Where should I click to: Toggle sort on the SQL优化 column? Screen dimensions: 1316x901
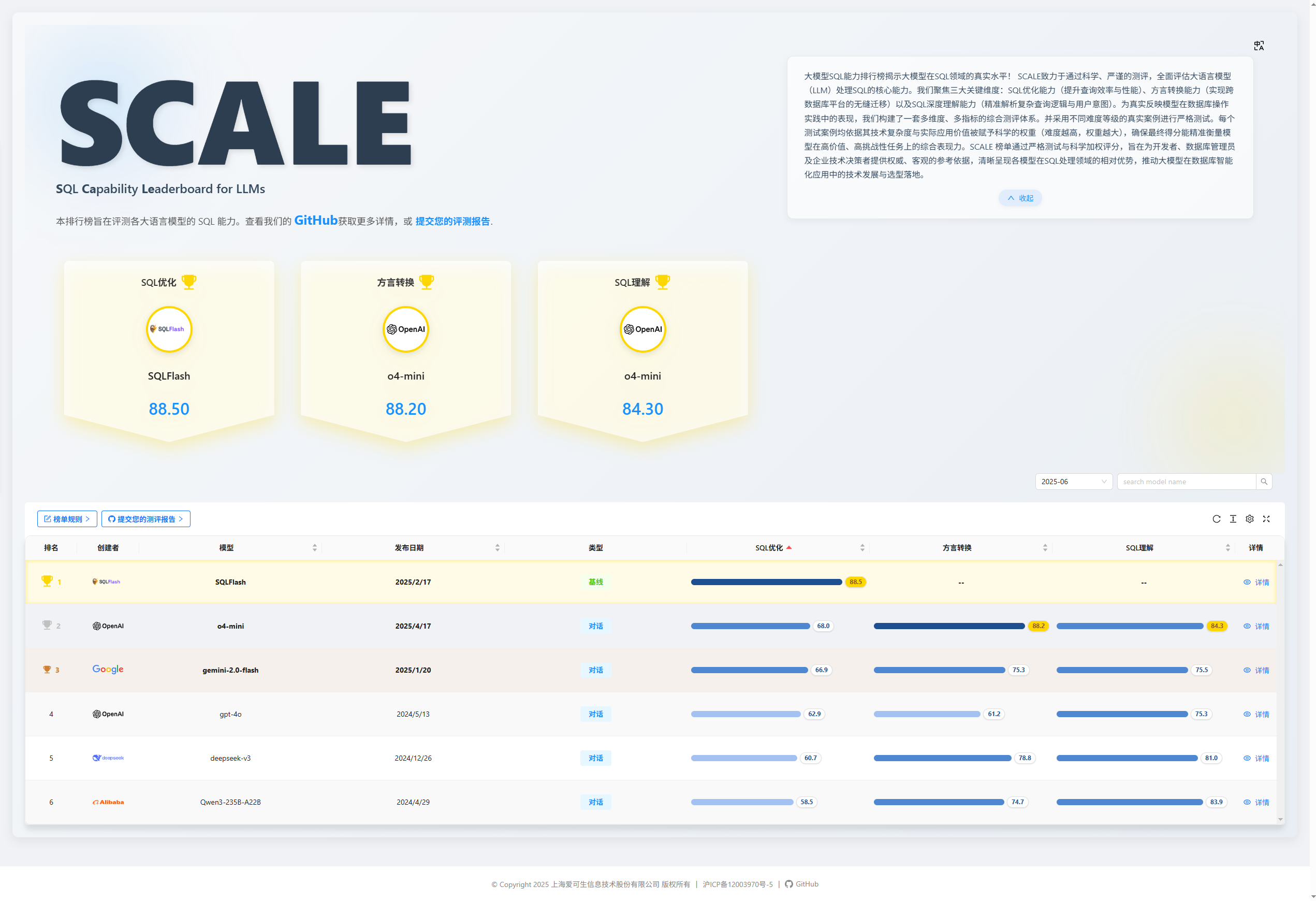pyautogui.click(x=863, y=547)
